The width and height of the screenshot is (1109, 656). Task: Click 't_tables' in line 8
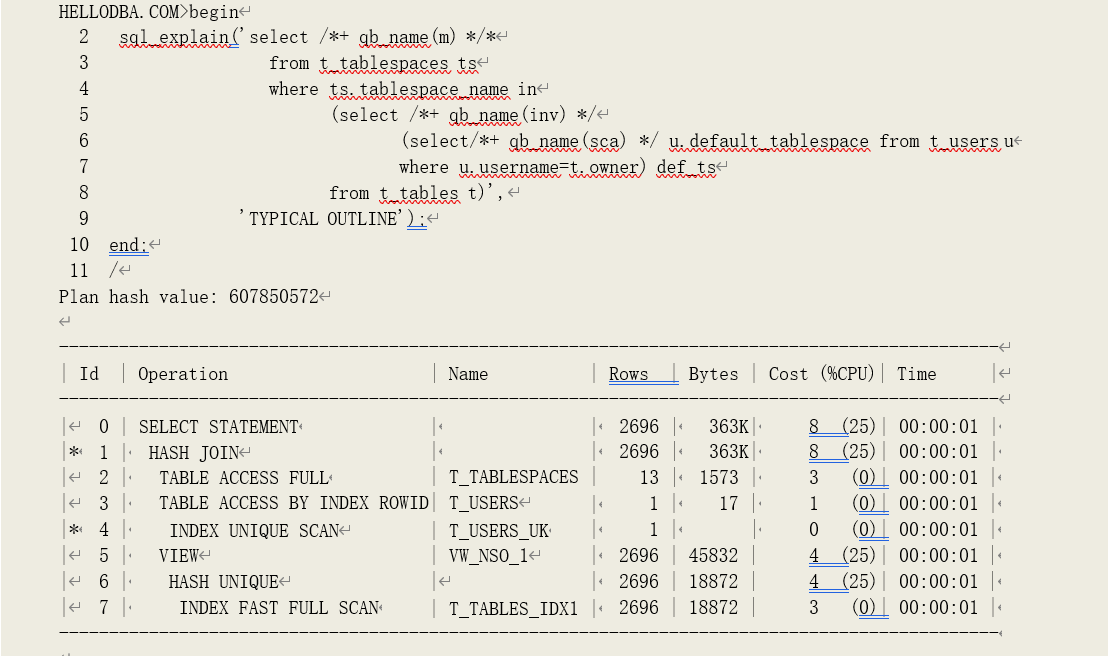click(419, 193)
